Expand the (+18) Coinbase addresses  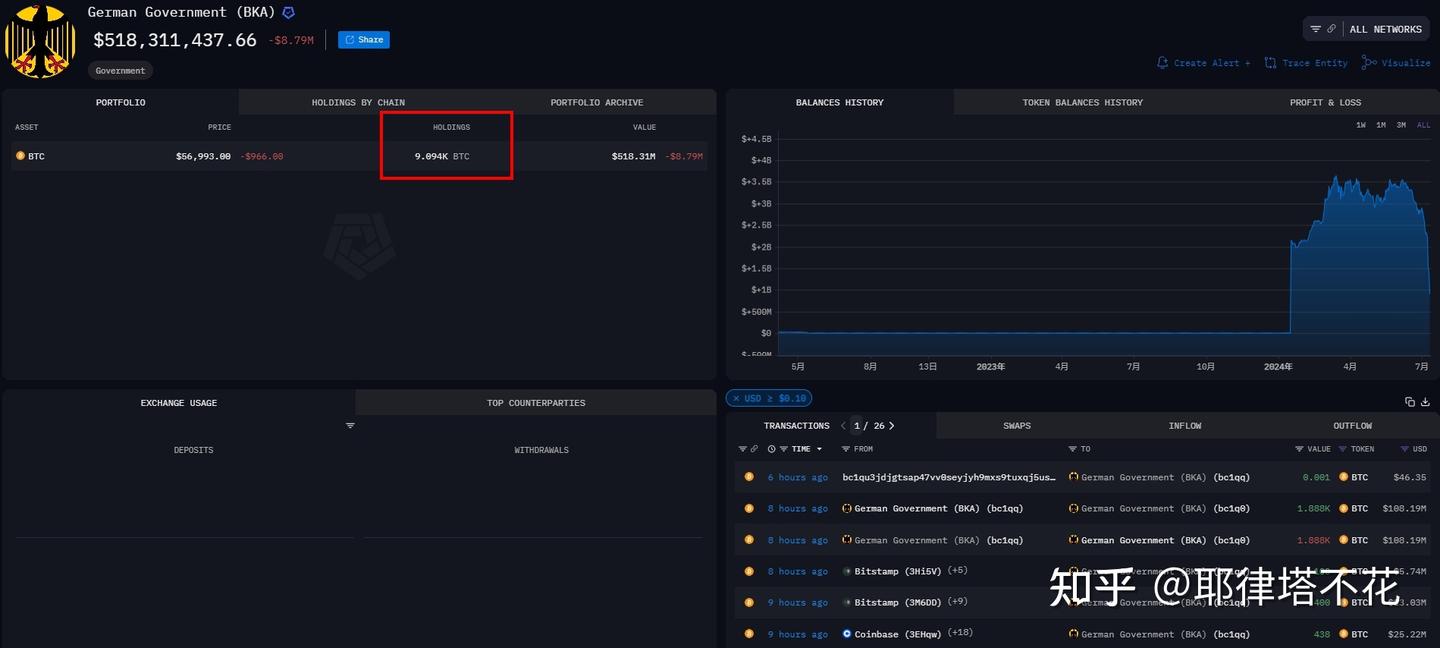click(960, 633)
